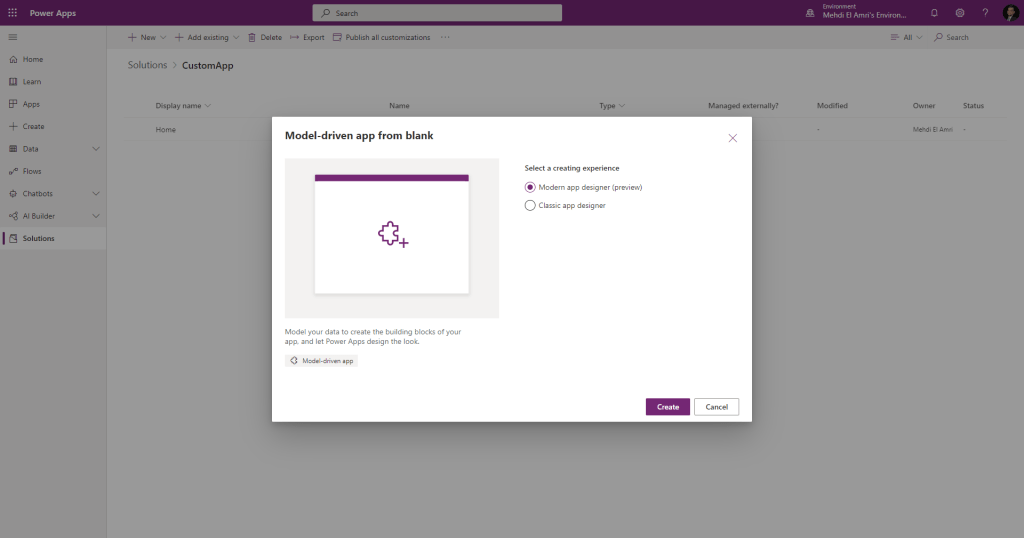1024x538 pixels.
Task: Expand the Data section in sidebar
Action: tap(96, 149)
